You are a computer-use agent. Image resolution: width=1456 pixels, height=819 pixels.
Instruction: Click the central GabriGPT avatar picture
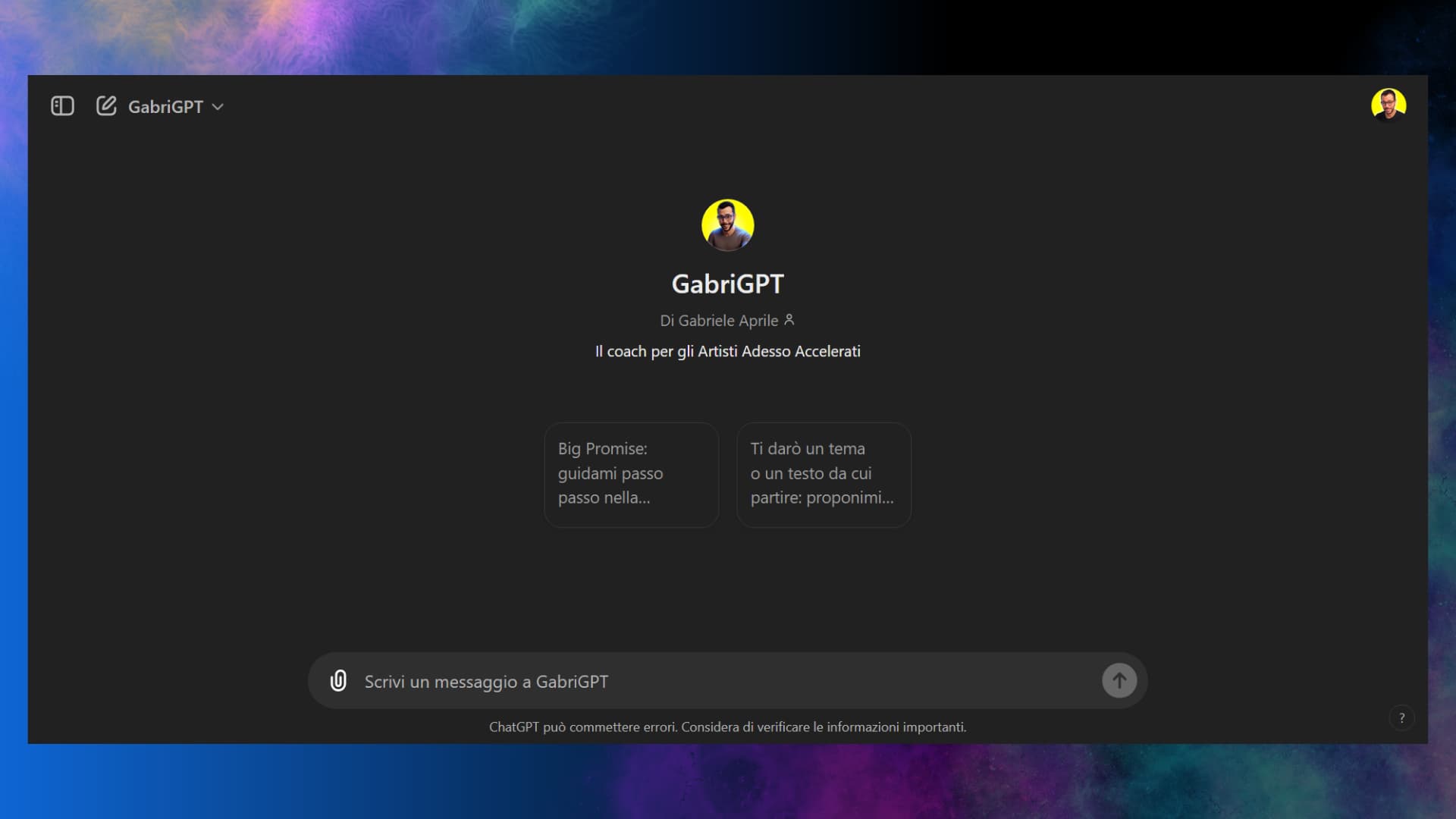727,225
